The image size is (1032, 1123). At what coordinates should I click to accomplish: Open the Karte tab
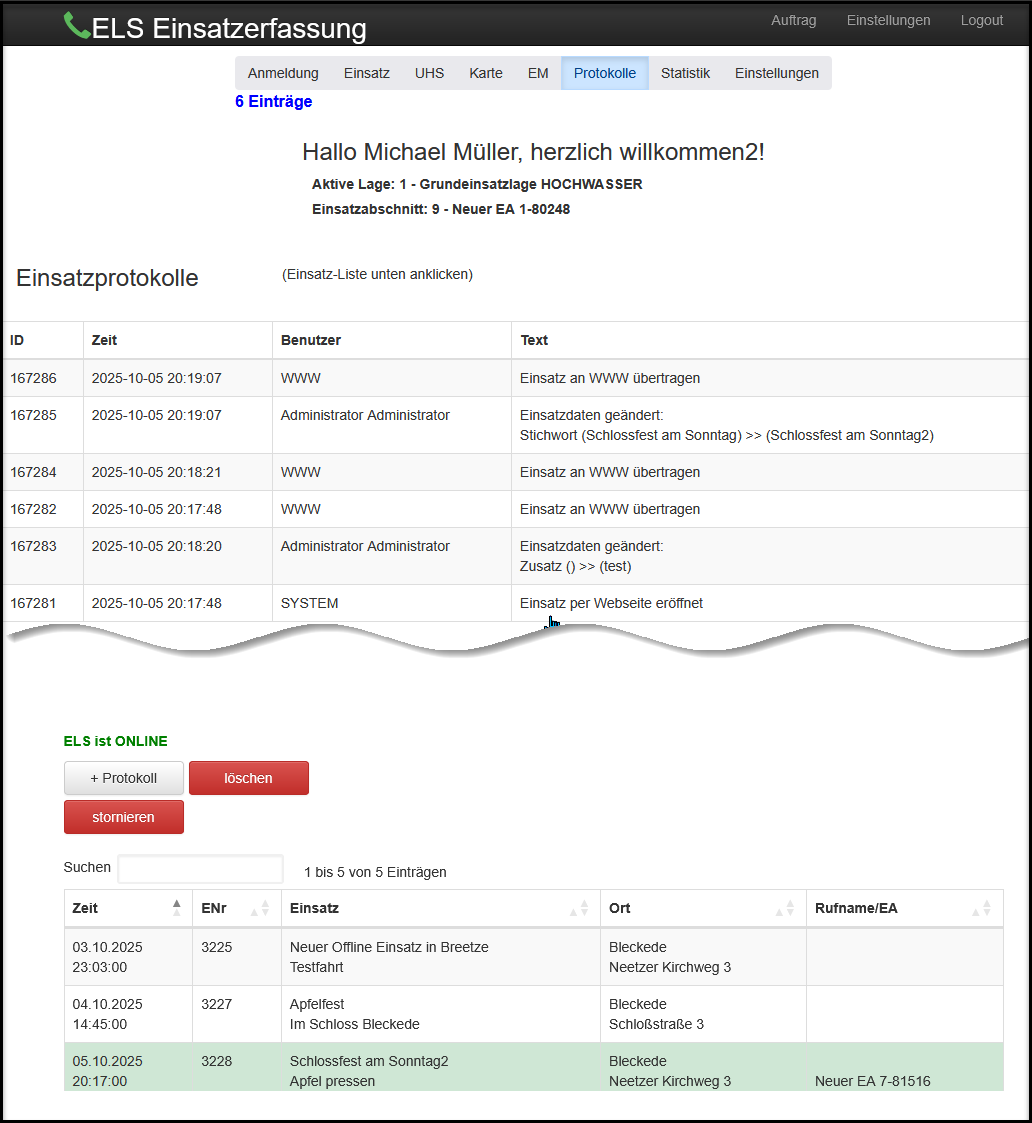coord(486,73)
